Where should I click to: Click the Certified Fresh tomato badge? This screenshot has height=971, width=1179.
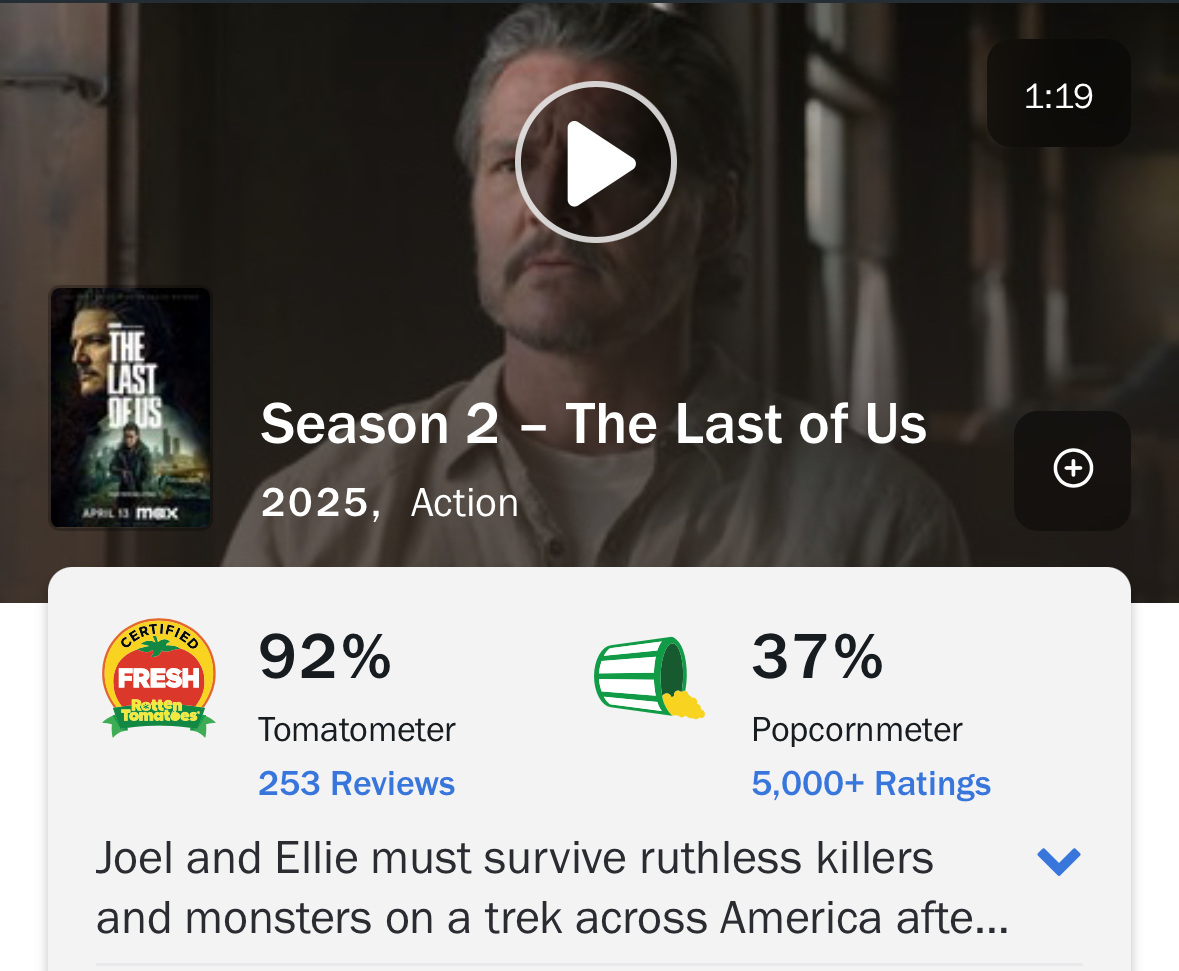159,678
